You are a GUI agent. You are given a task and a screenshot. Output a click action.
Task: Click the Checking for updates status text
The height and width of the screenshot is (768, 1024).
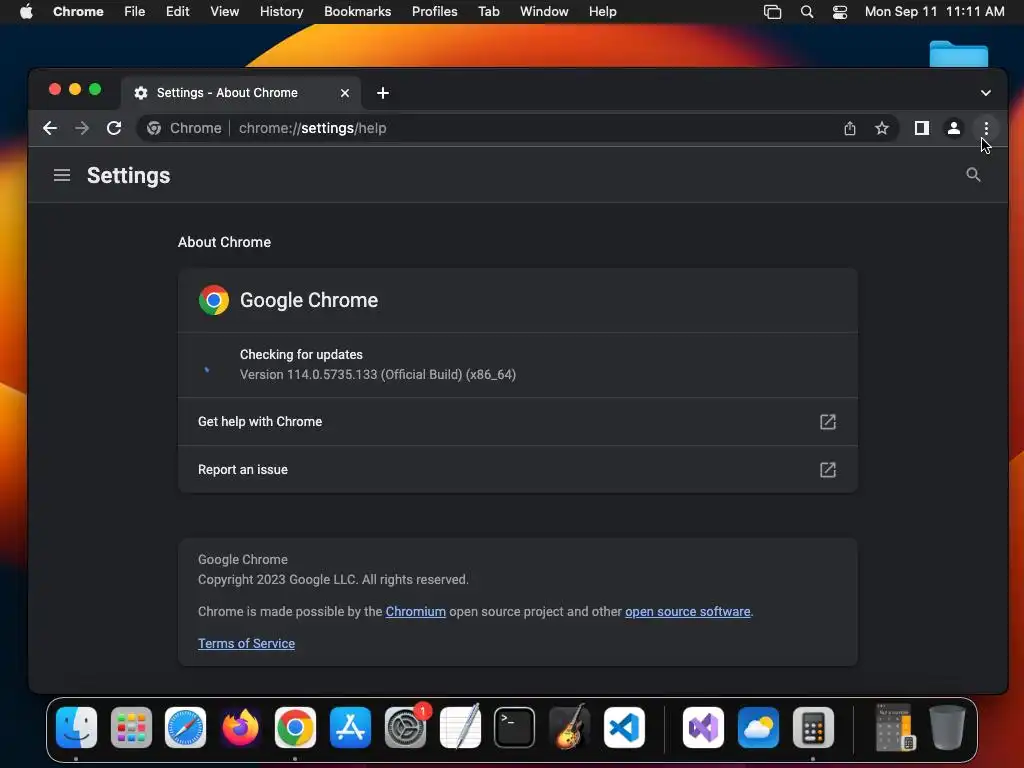click(301, 355)
